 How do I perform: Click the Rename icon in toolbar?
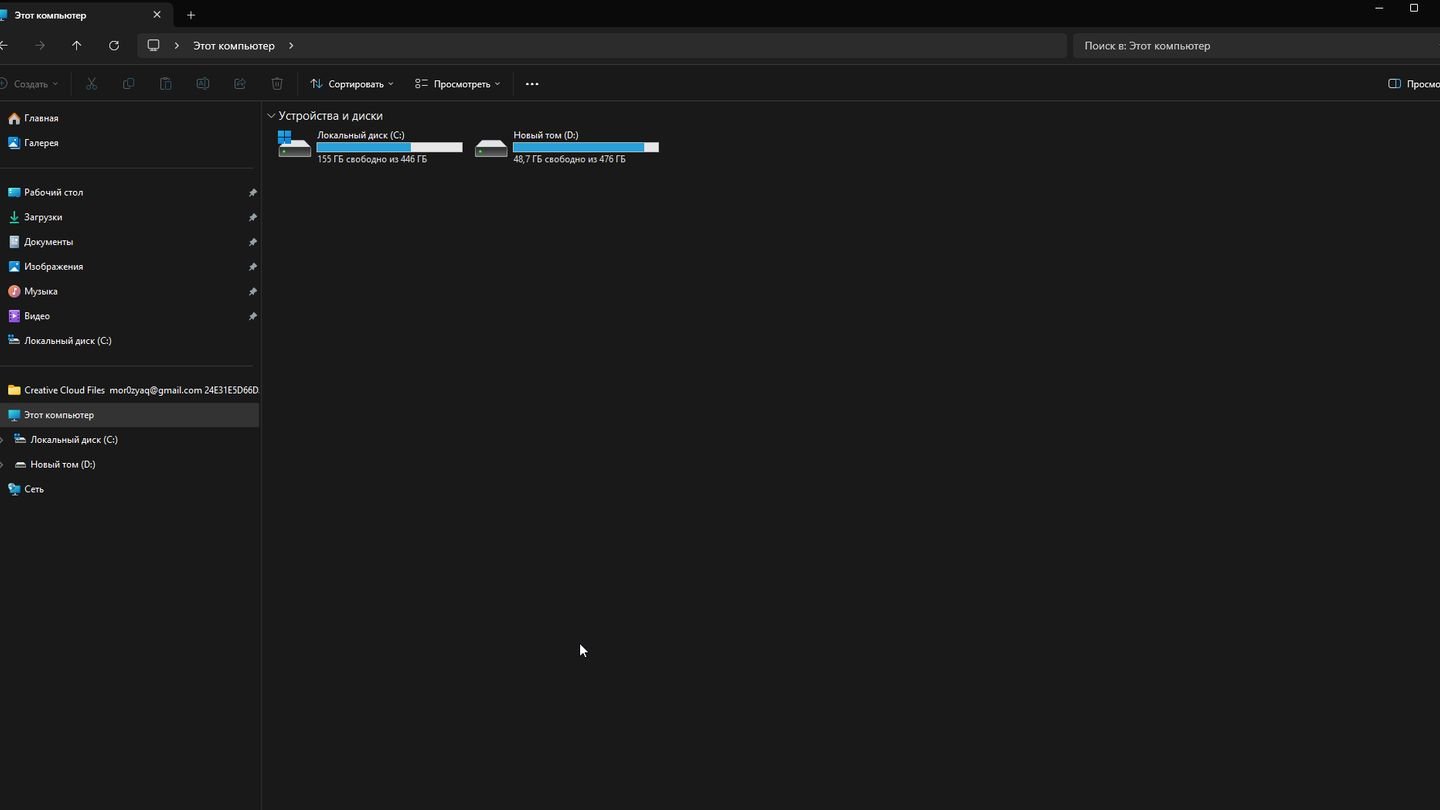[x=202, y=84]
